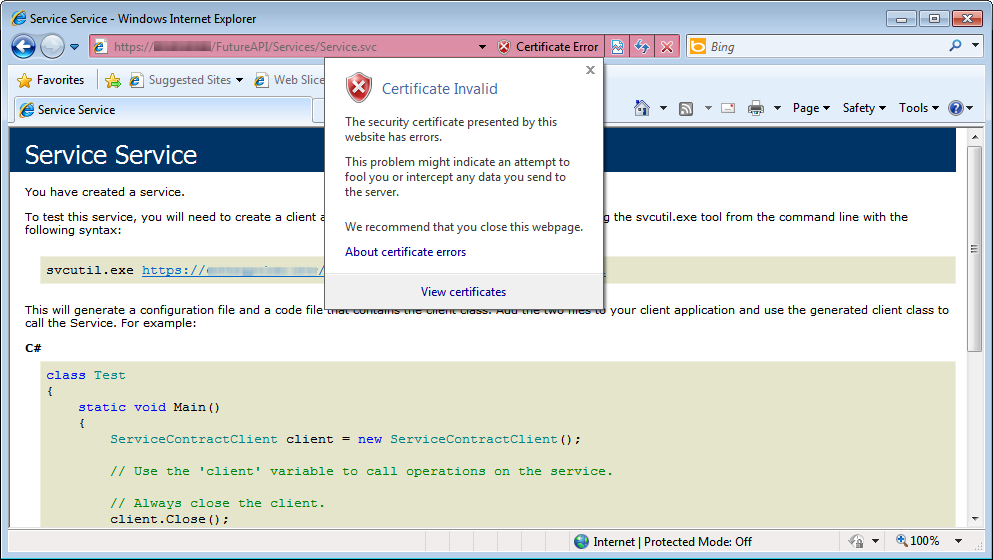
Task: Click the Print icon in command bar
Action: (x=757, y=108)
